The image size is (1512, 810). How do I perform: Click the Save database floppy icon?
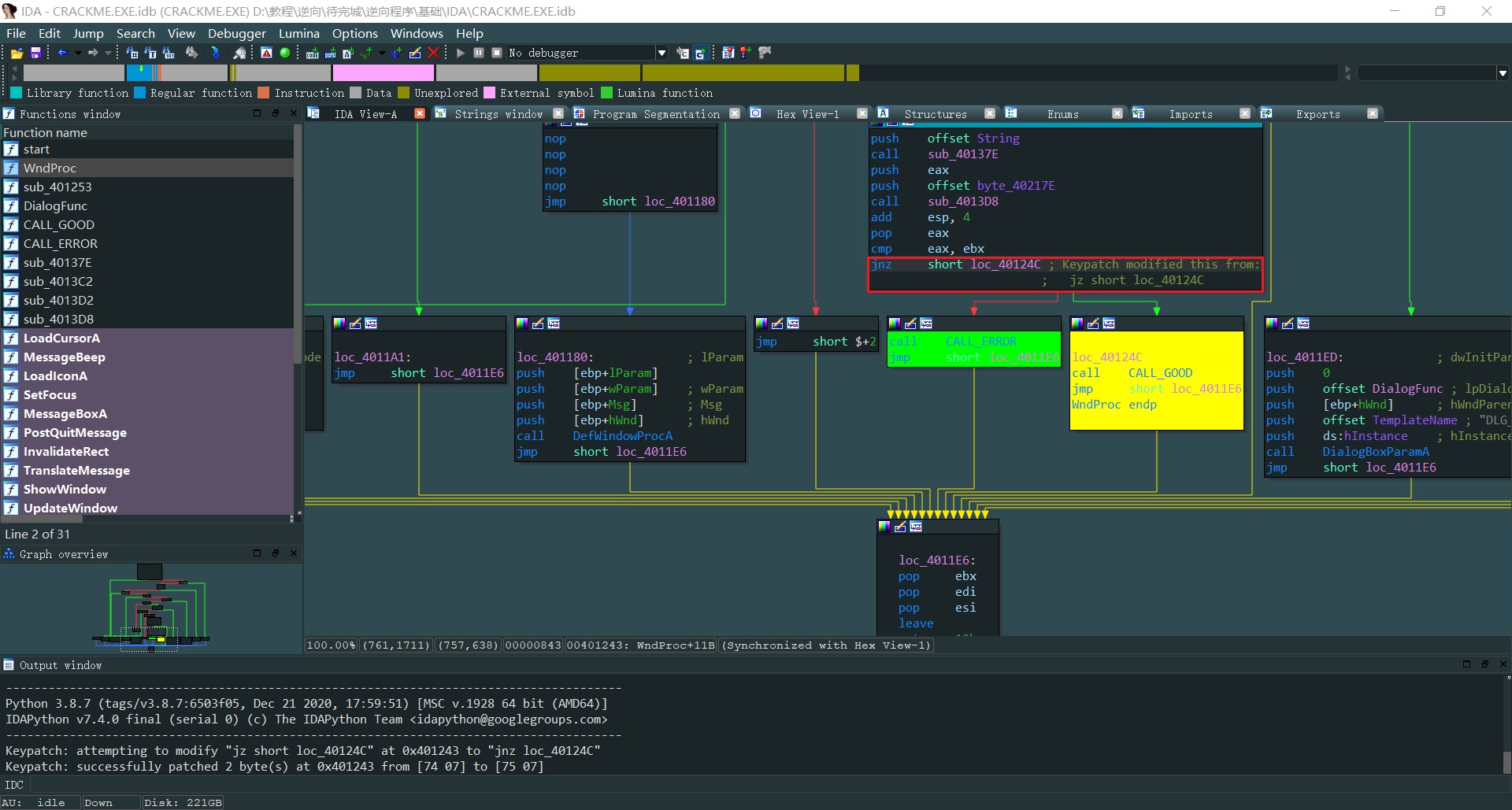pyautogui.click(x=35, y=53)
